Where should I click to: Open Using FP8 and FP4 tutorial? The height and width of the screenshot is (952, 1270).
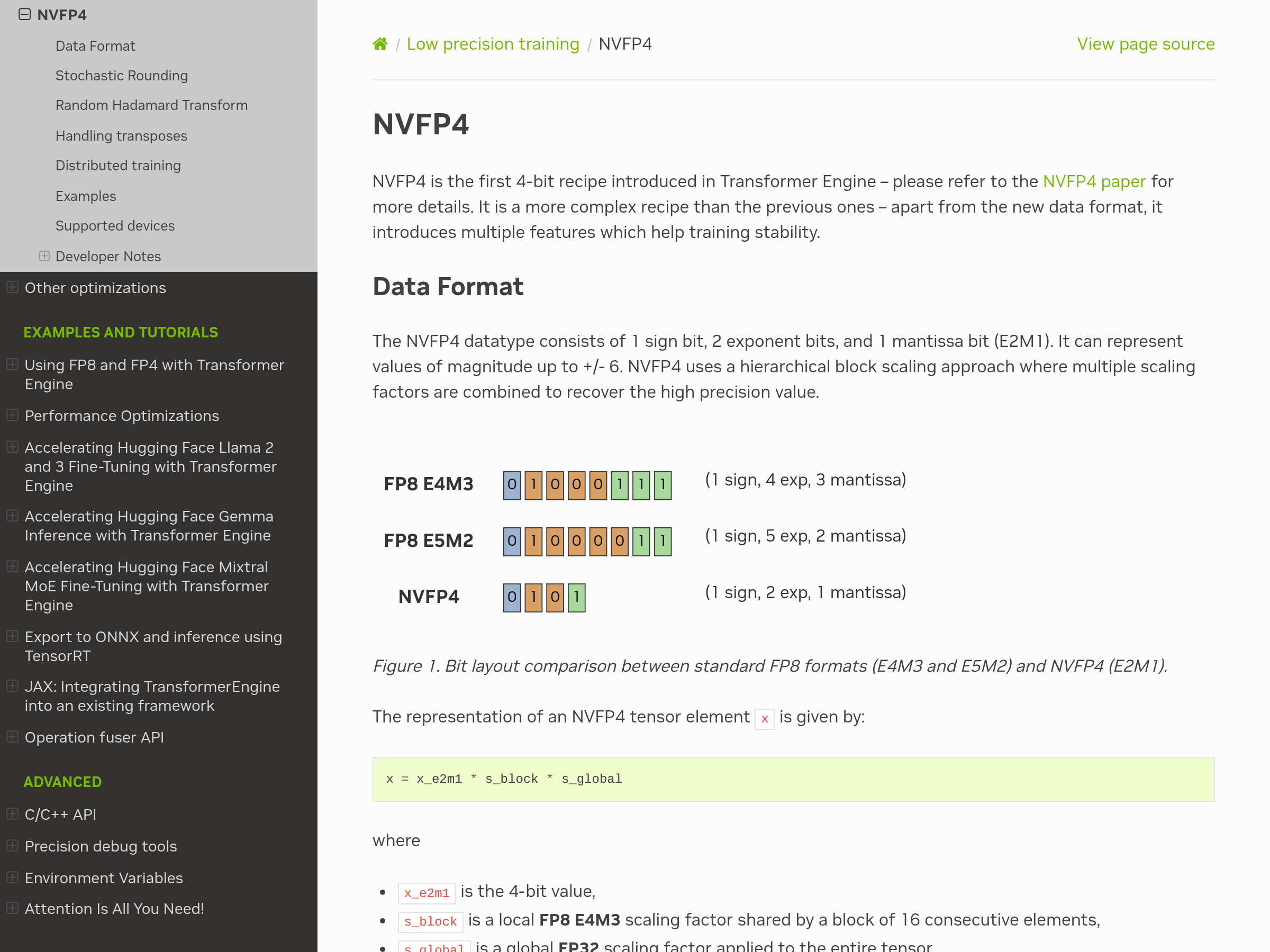(x=155, y=374)
